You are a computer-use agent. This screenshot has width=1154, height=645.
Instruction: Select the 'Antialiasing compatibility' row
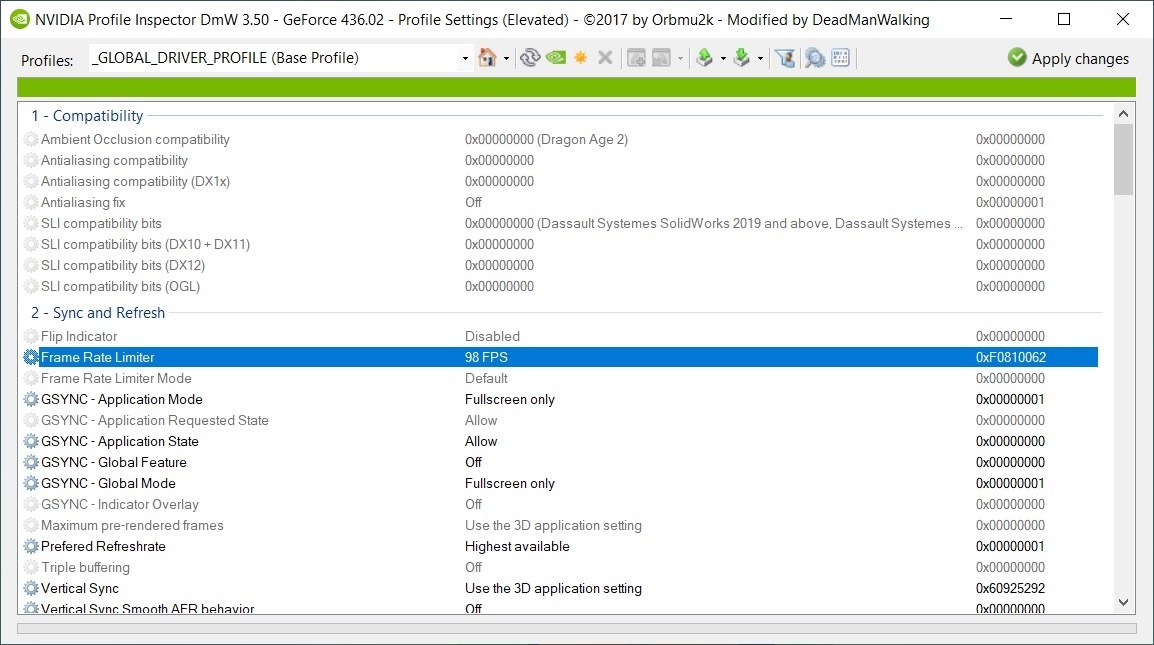click(x=560, y=161)
